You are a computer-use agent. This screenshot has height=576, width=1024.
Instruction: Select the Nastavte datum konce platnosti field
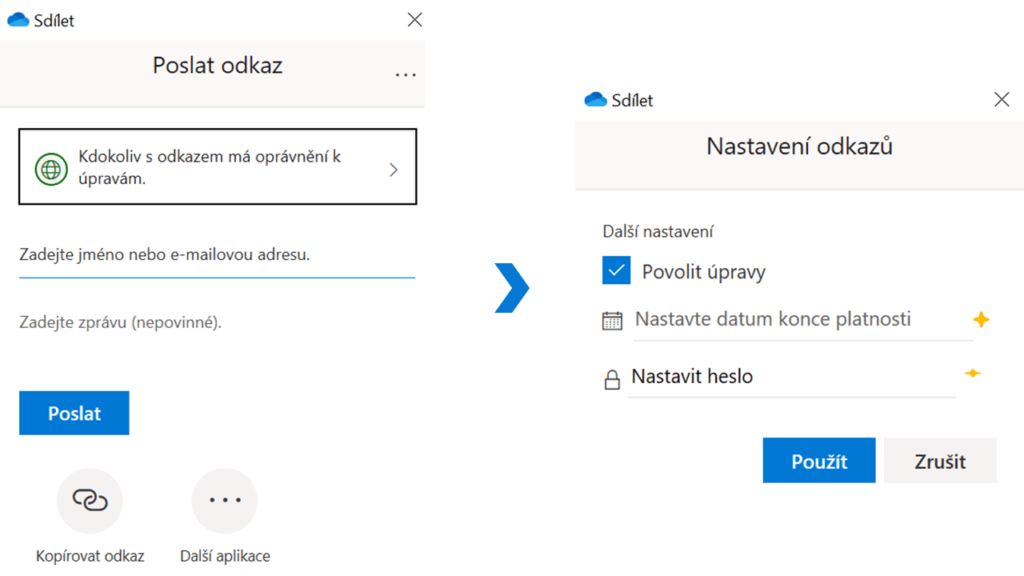coord(800,320)
